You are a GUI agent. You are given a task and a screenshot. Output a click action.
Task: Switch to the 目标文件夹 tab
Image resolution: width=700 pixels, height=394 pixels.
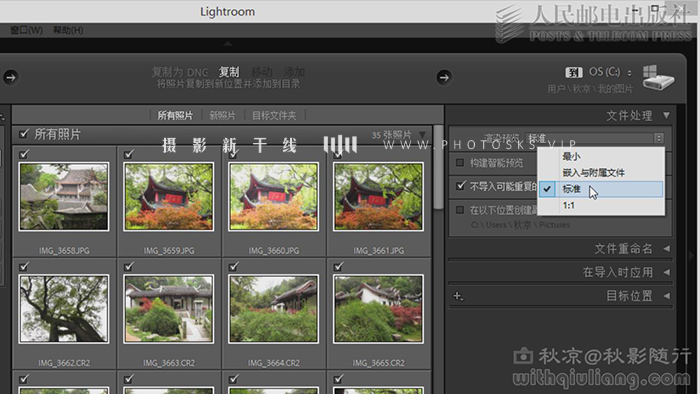pyautogui.click(x=274, y=116)
